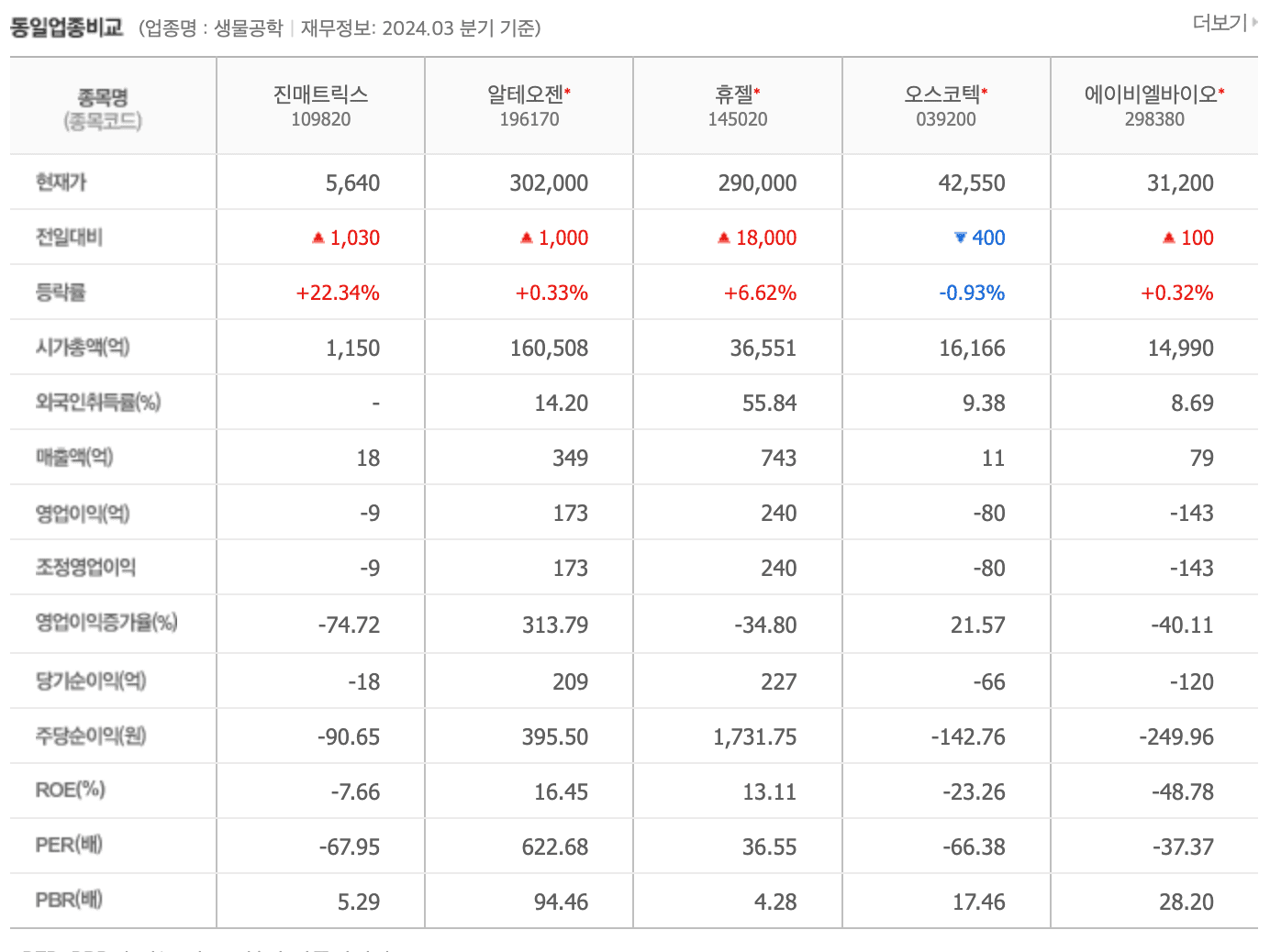Select the PER(배) row label
Image resolution: width=1270 pixels, height=952 pixels.
tap(69, 845)
